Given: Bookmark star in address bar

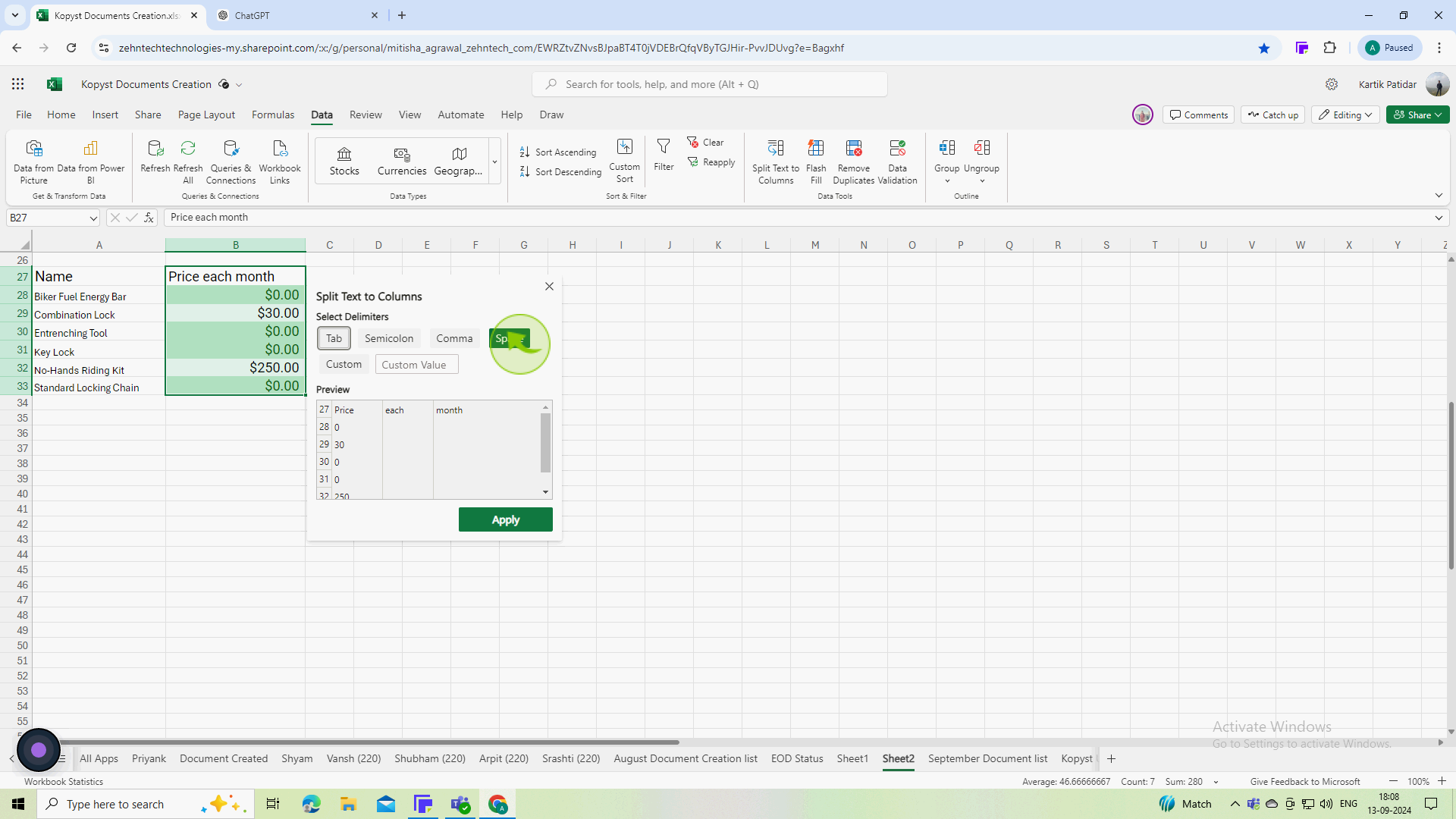Looking at the screenshot, I should [1264, 48].
